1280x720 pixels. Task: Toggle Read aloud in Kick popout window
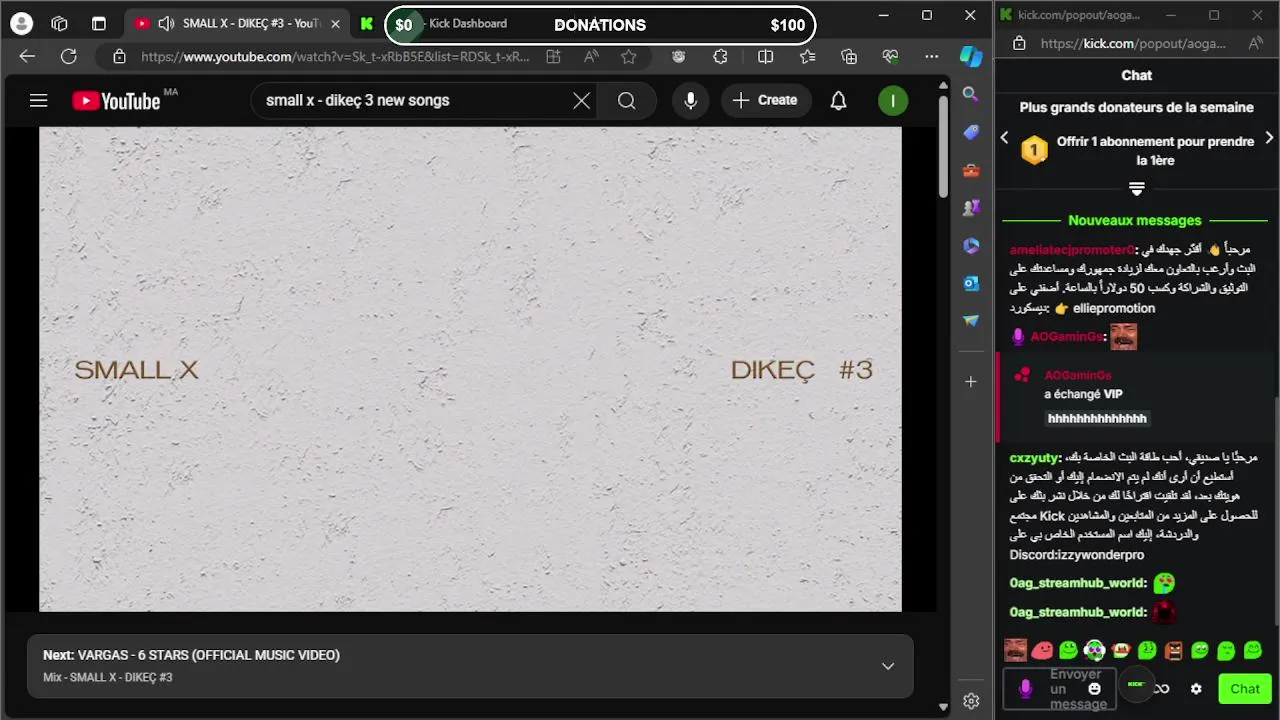(x=1255, y=43)
